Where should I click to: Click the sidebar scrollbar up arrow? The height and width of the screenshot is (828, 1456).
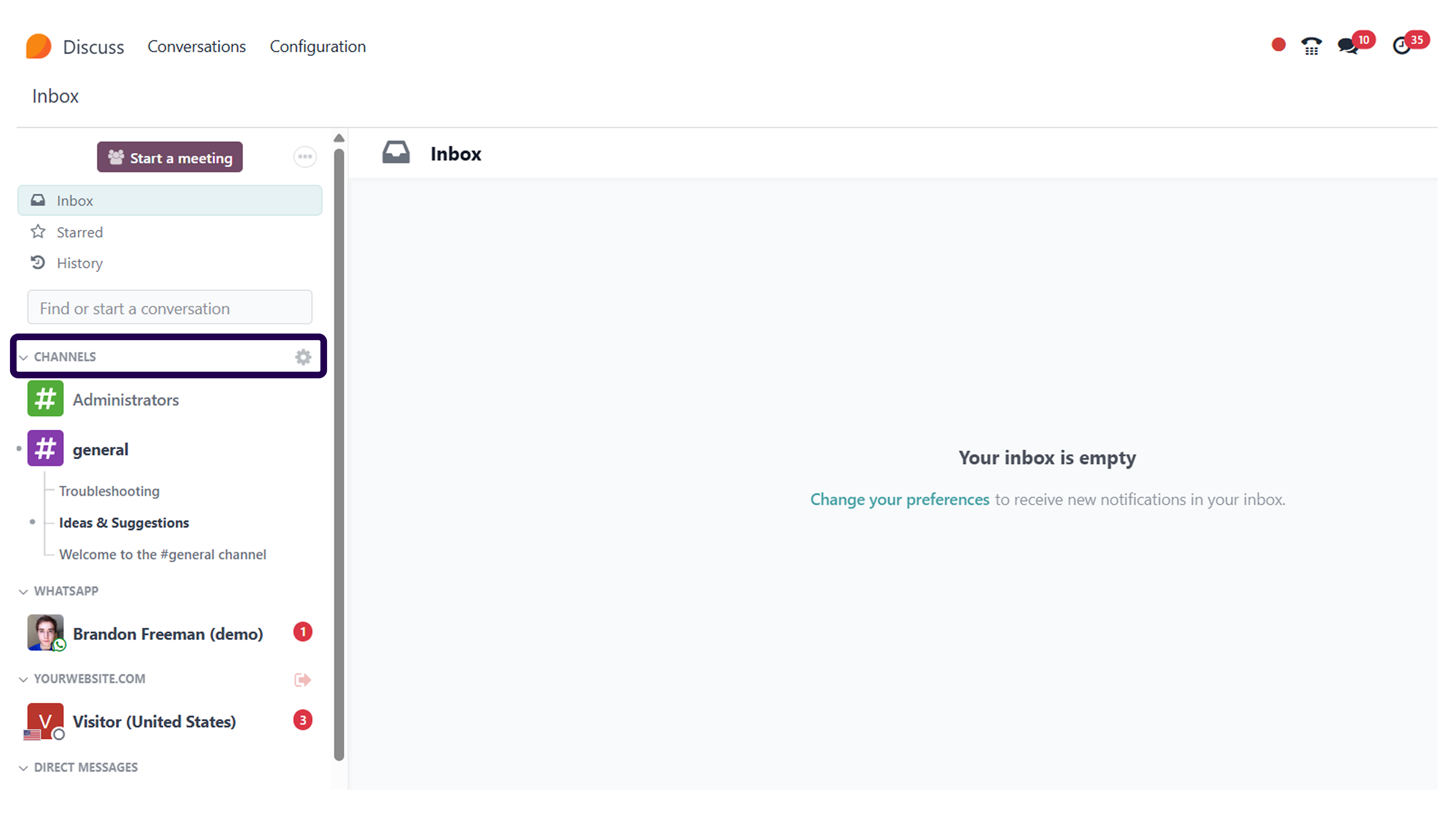pyautogui.click(x=339, y=138)
